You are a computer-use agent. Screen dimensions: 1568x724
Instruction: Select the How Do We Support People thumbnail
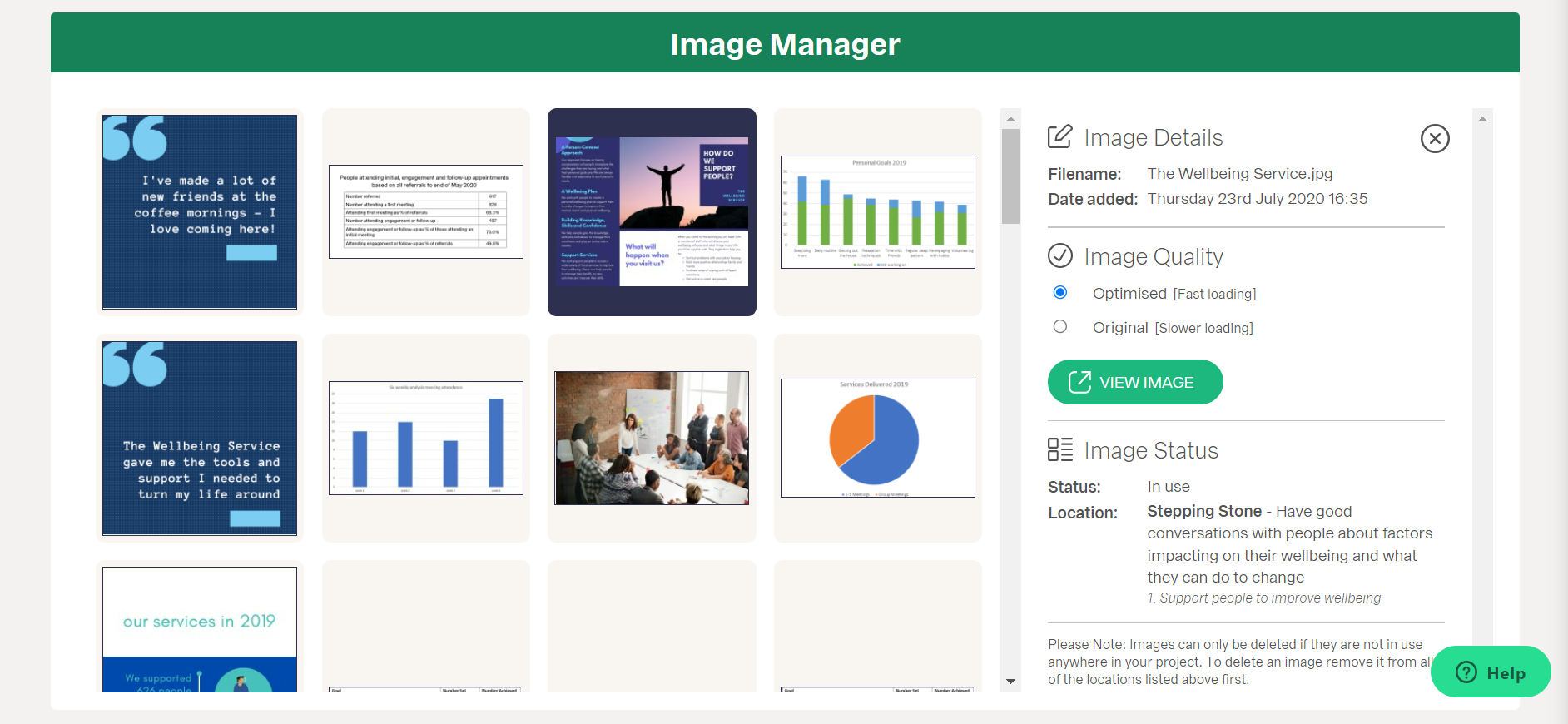652,212
